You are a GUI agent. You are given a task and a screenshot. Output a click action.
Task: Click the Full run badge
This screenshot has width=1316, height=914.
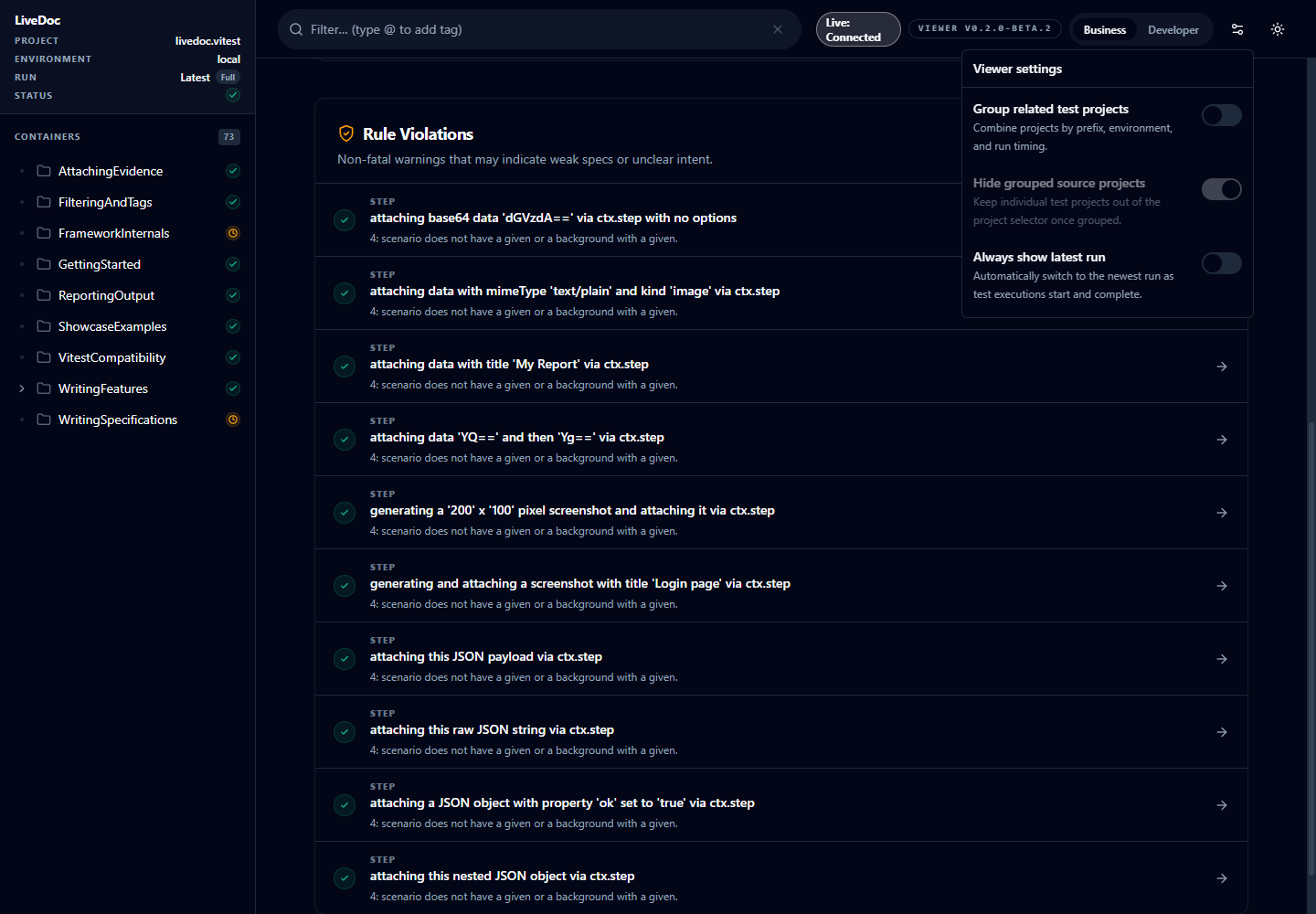tap(228, 78)
